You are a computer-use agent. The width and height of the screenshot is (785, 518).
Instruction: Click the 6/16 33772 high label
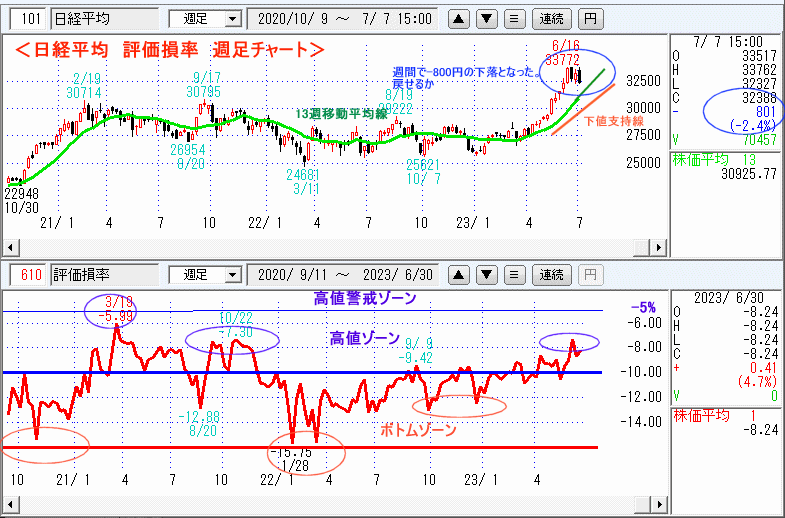tap(564, 53)
